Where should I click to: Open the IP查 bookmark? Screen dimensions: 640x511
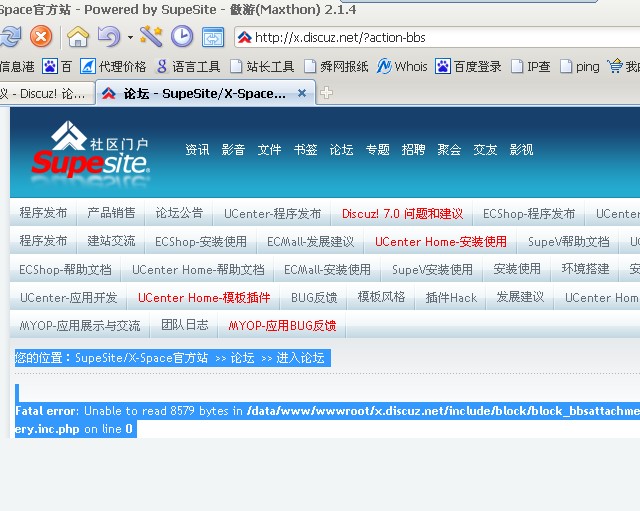tap(531, 66)
